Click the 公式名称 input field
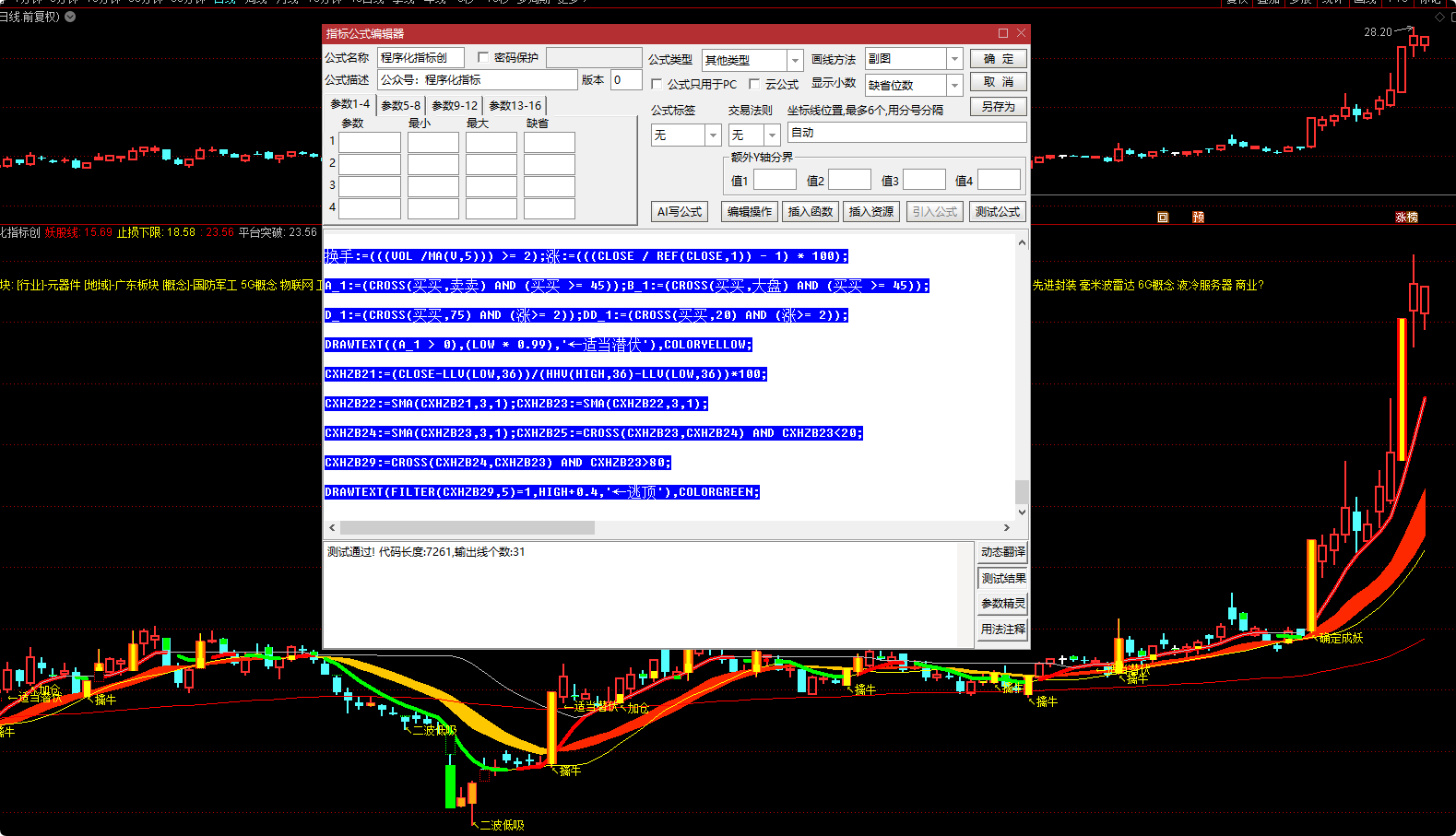The width and height of the screenshot is (1456, 836). click(x=420, y=58)
